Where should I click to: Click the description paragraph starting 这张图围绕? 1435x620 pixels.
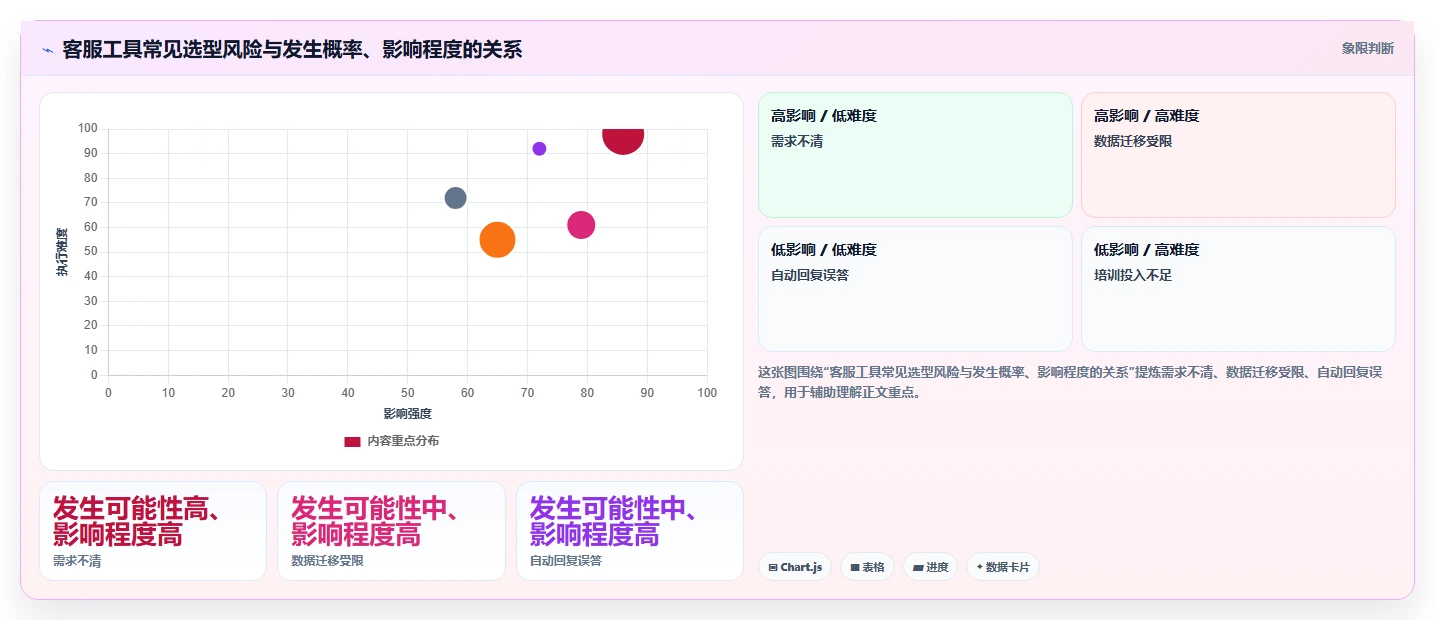(x=1070, y=382)
